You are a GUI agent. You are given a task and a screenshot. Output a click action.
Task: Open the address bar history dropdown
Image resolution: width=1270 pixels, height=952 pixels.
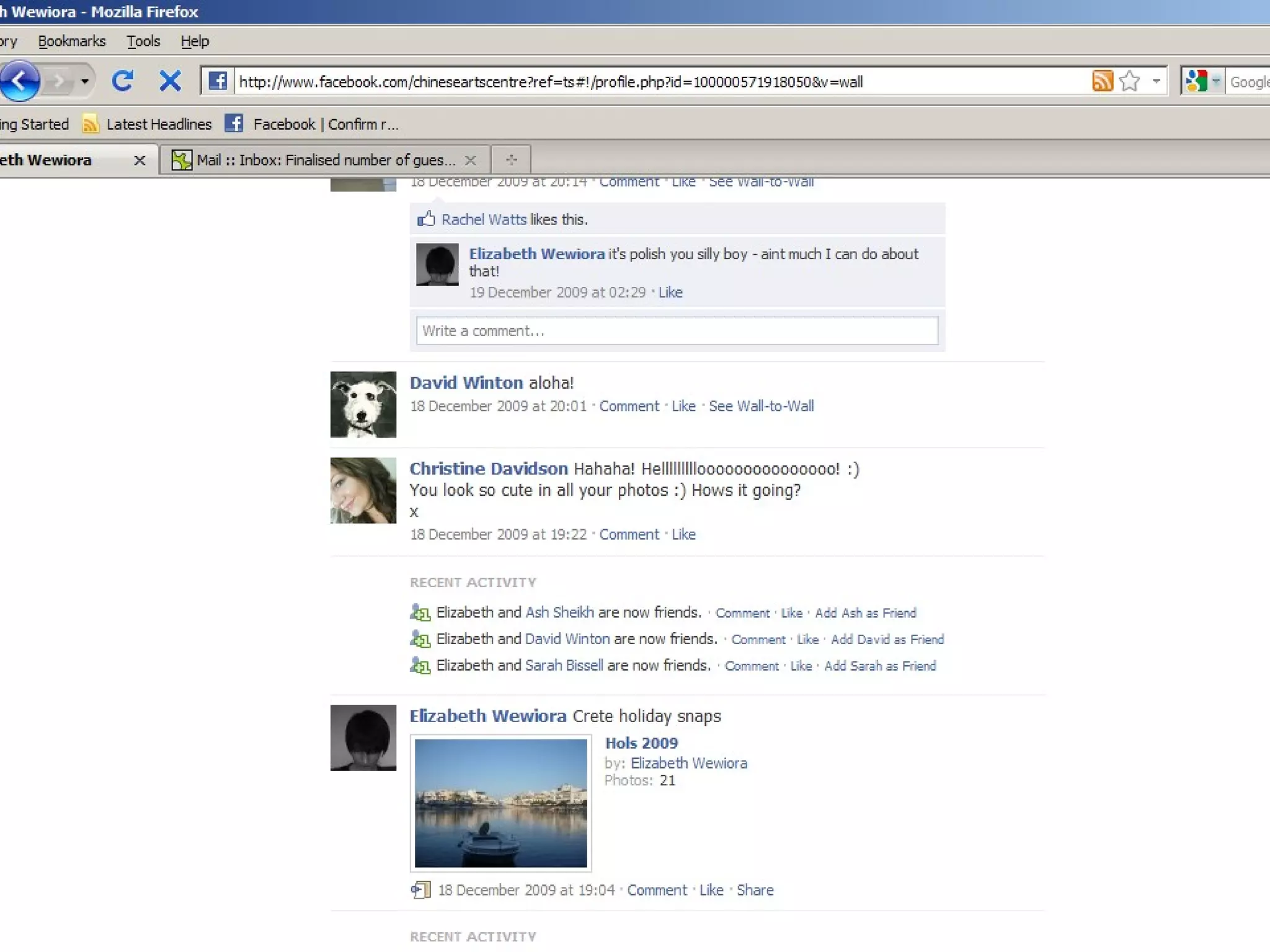1156,81
